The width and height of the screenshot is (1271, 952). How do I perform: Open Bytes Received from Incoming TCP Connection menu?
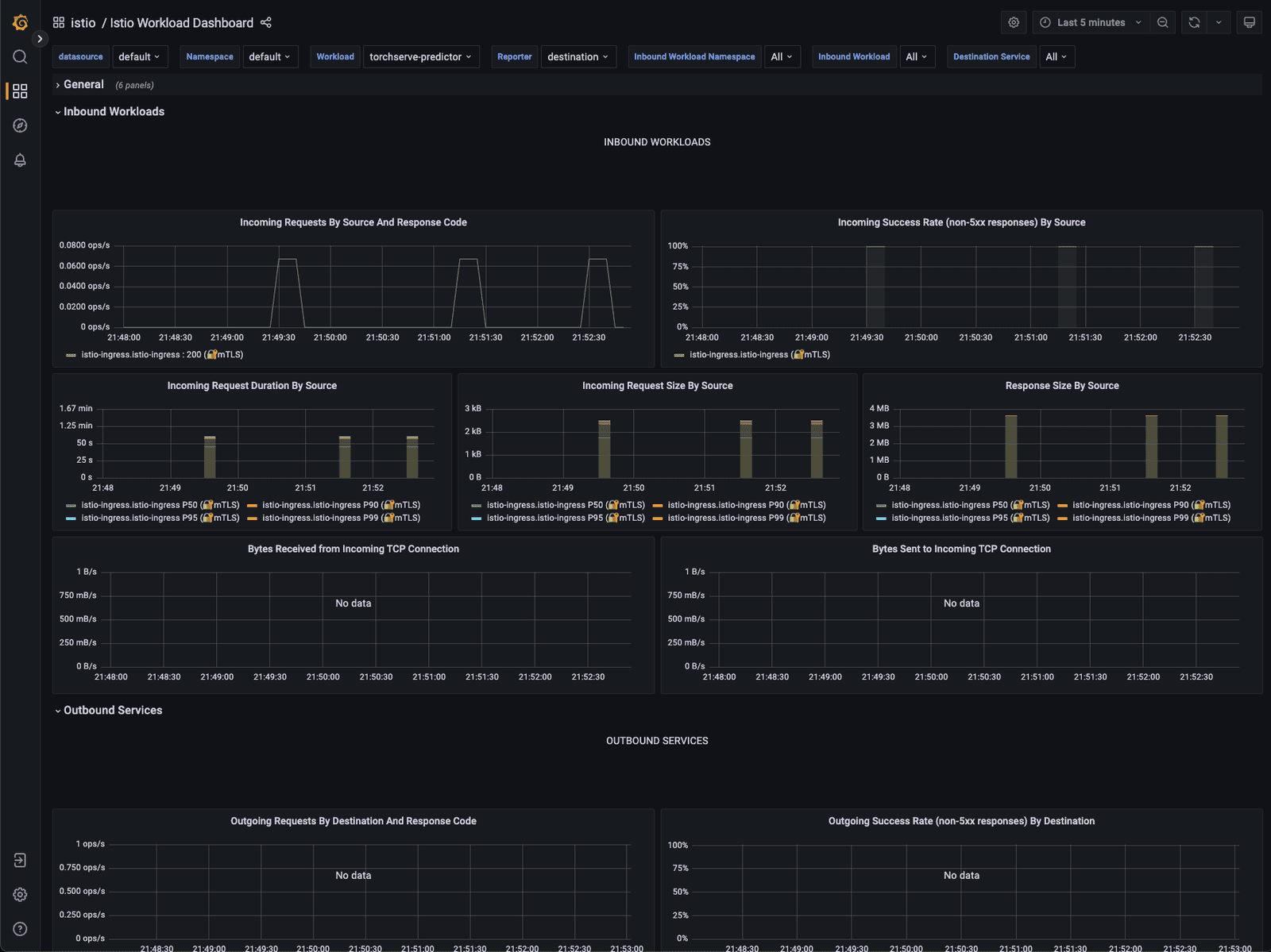[x=353, y=549]
